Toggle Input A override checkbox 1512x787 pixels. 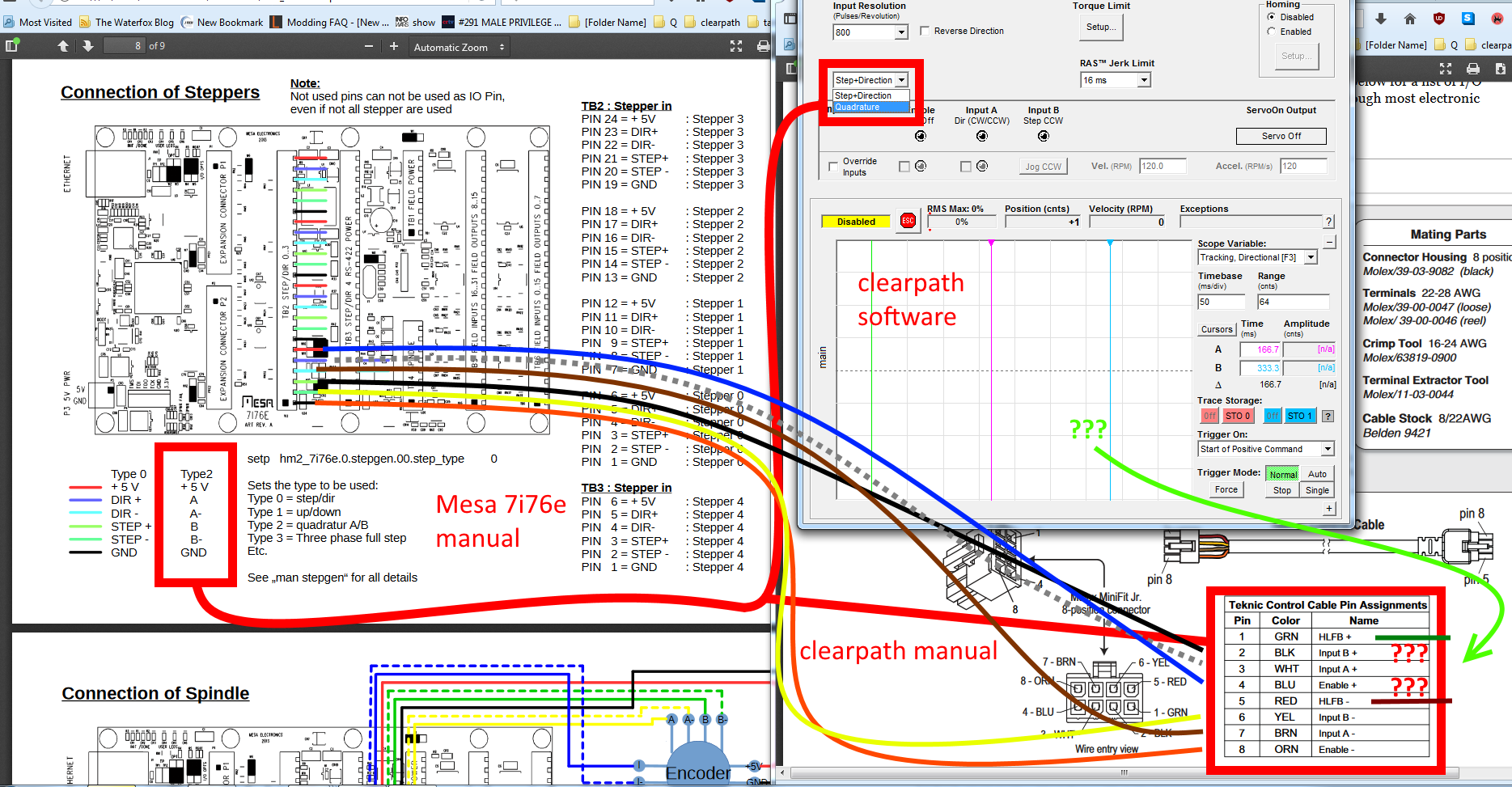pos(966,167)
